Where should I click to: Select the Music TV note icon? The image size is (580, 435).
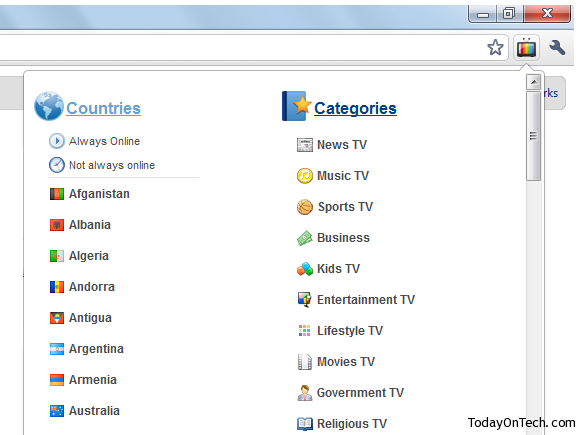click(304, 176)
